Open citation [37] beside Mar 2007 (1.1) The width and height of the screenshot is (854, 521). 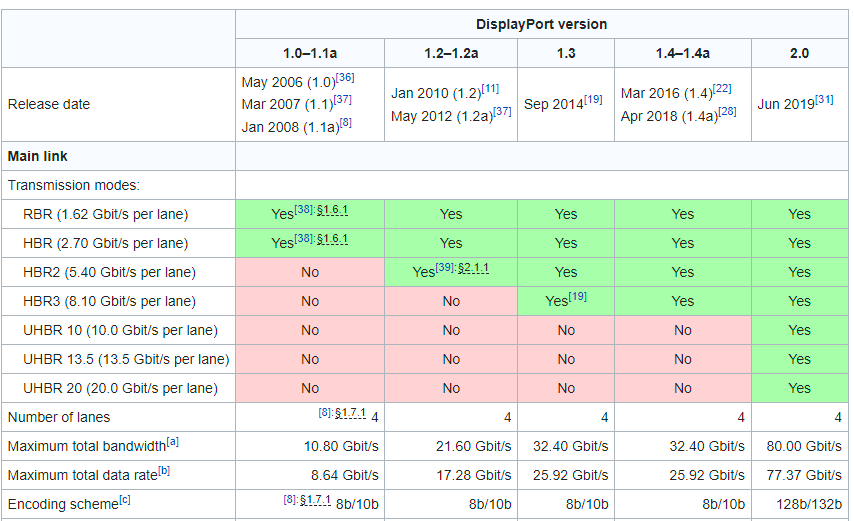point(343,100)
